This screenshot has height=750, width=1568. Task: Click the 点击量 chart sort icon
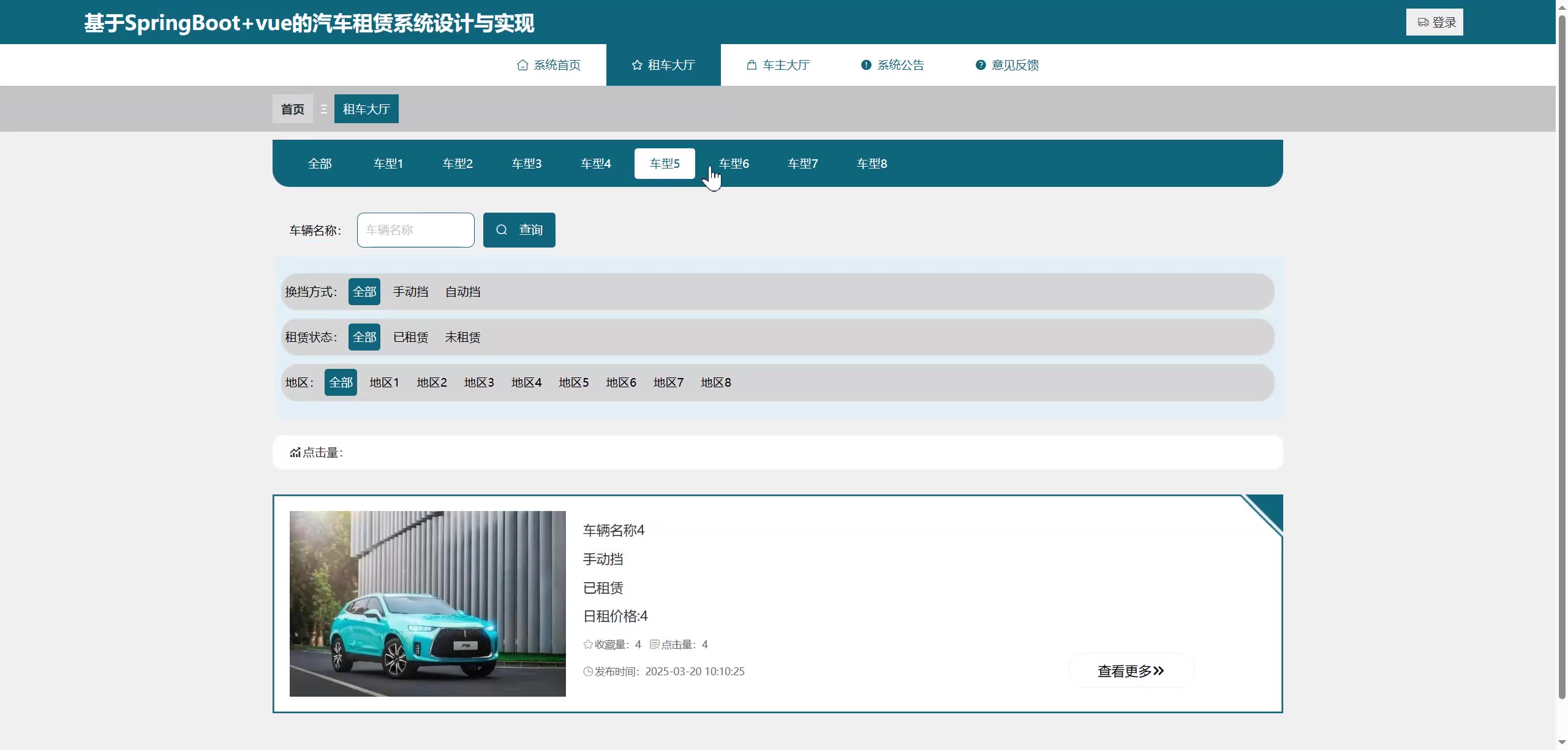pyautogui.click(x=295, y=453)
